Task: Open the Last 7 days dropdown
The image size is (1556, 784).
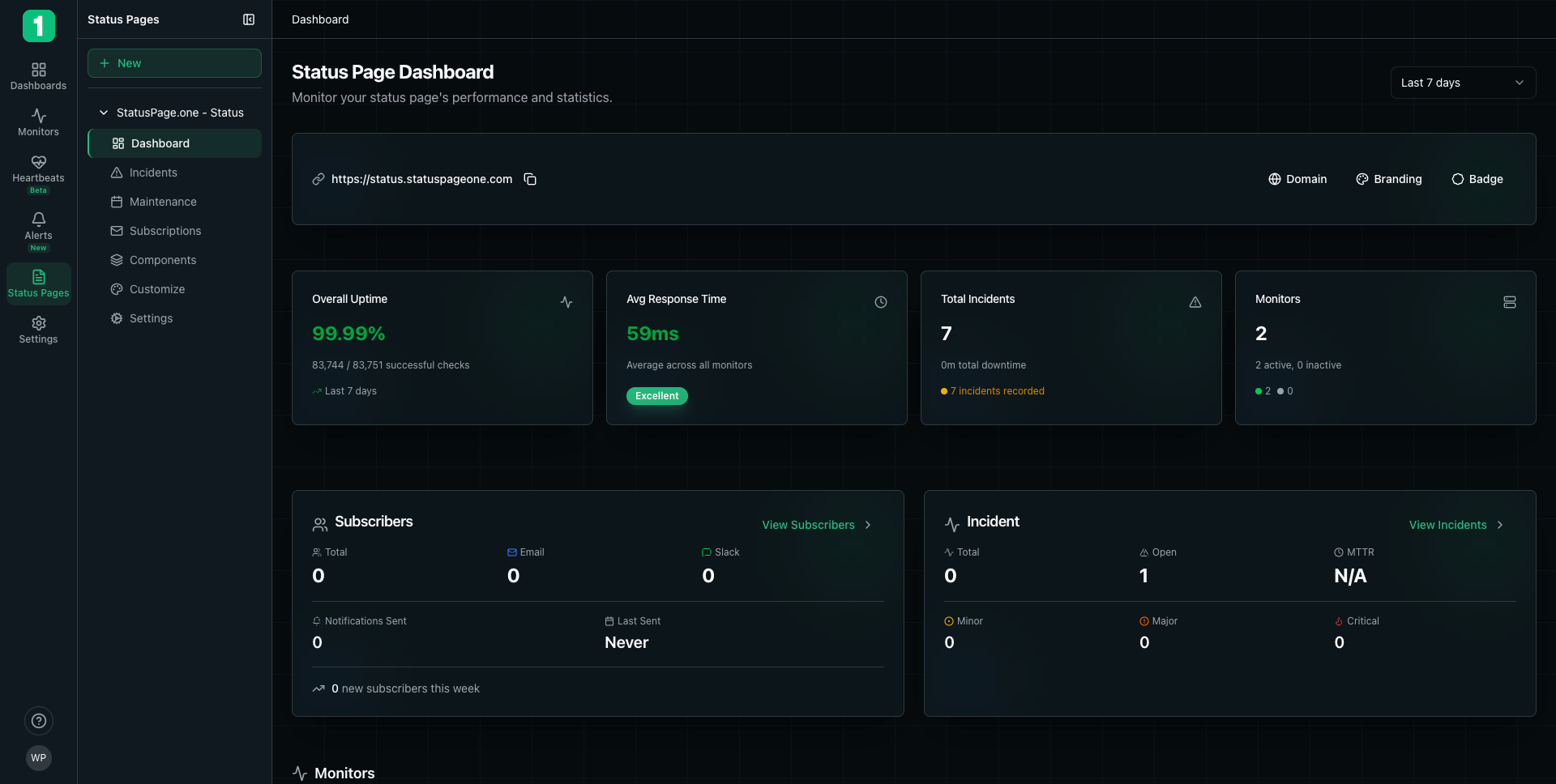Action: tap(1463, 83)
